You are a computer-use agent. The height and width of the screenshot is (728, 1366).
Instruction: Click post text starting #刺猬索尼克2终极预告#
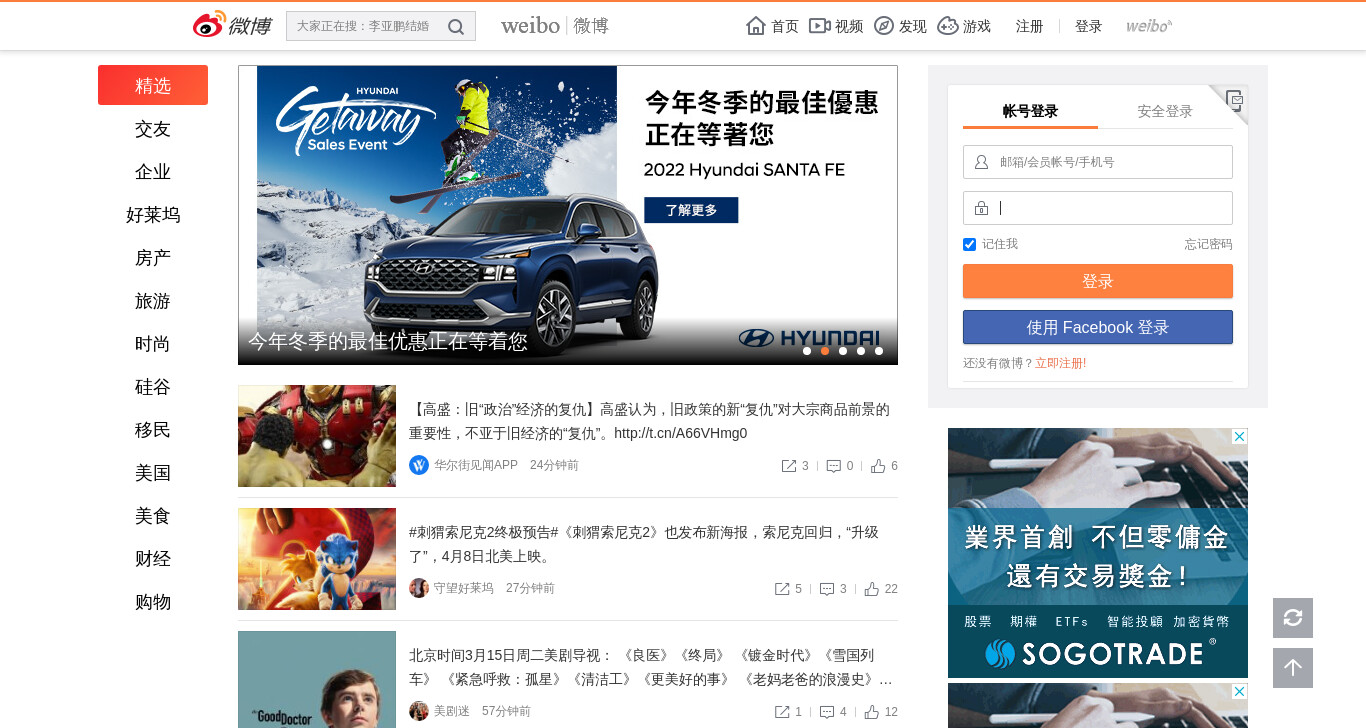pyautogui.click(x=644, y=544)
